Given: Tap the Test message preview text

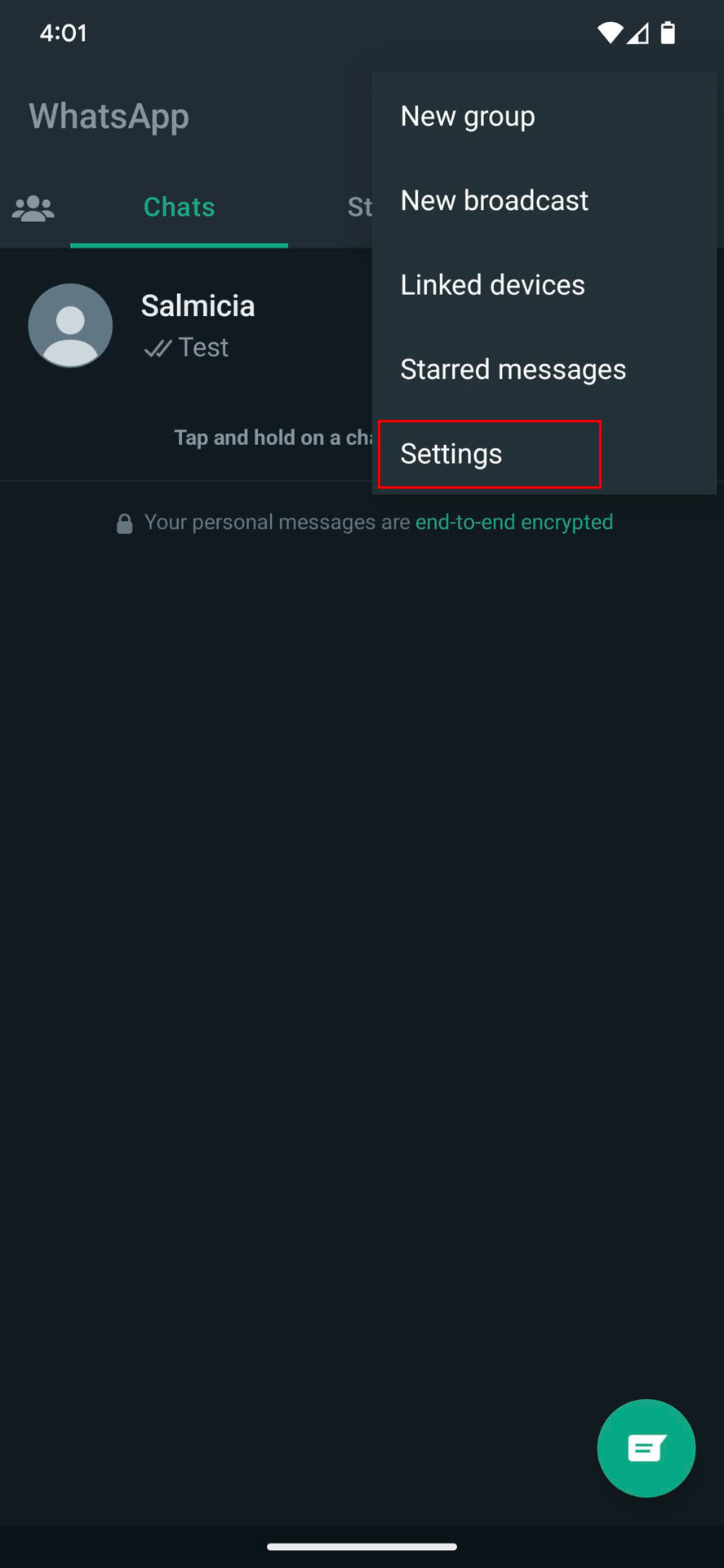Looking at the screenshot, I should (x=203, y=348).
